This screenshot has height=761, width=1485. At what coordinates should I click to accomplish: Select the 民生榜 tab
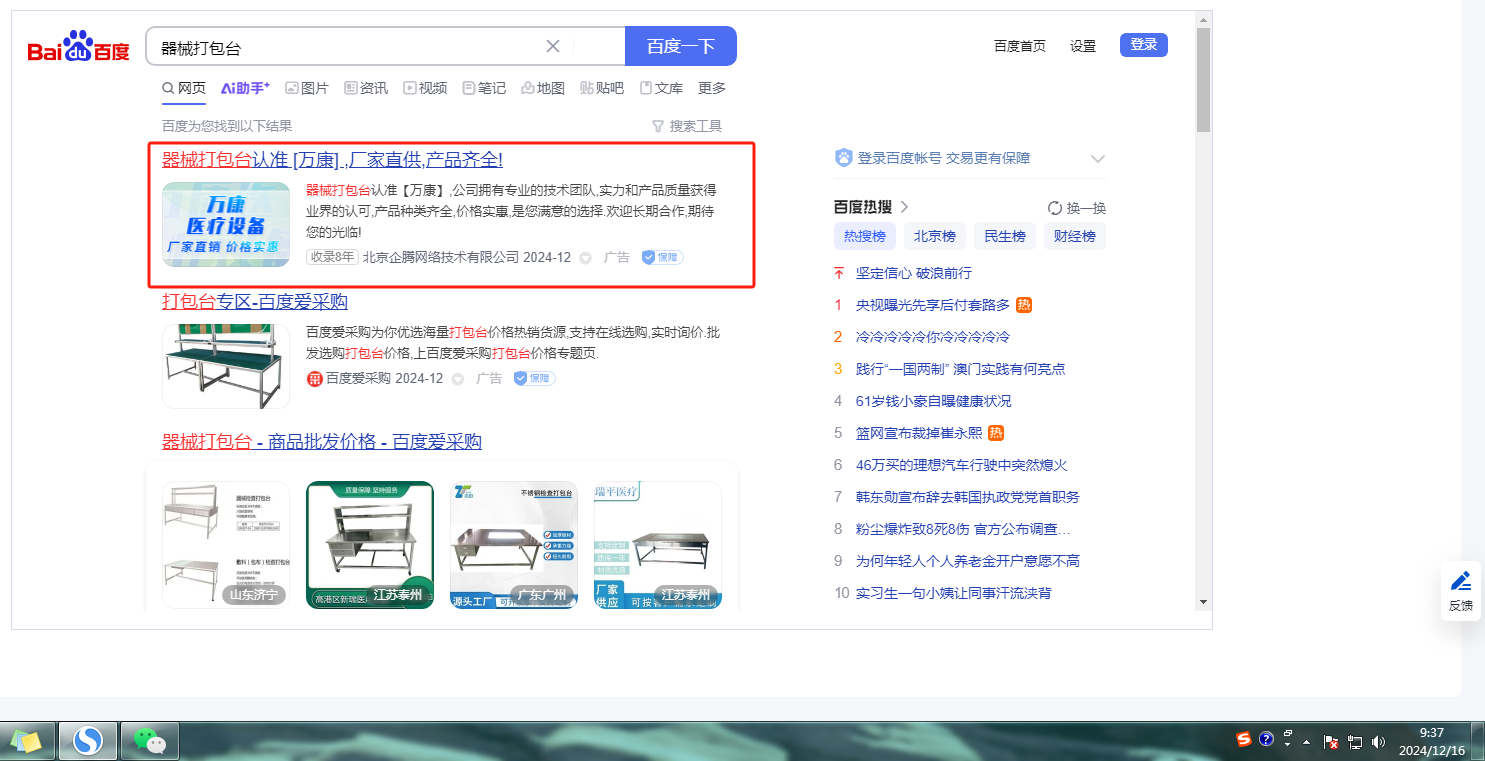pos(1005,236)
